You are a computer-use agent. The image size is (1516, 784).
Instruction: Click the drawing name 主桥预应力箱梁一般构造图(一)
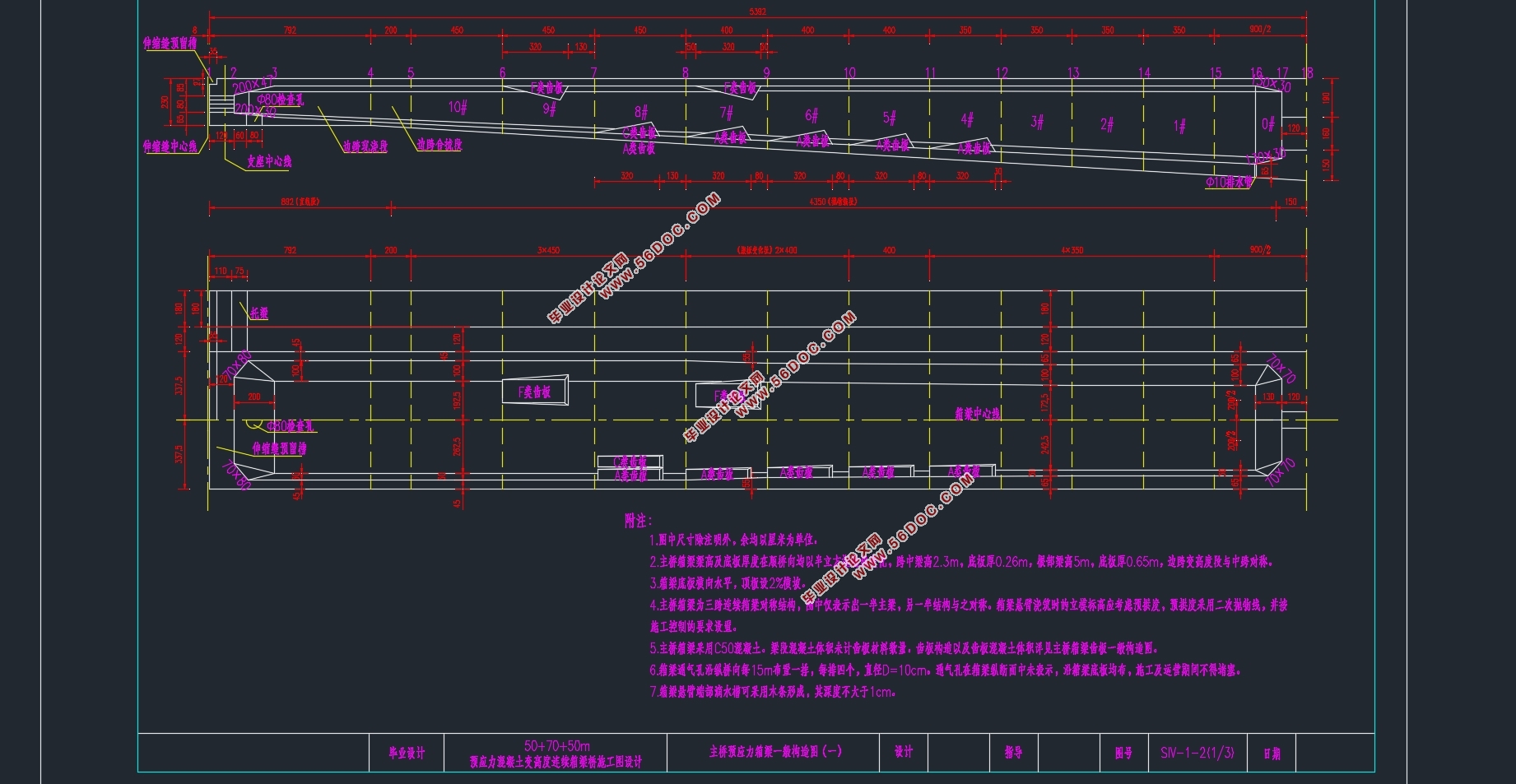[776, 751]
